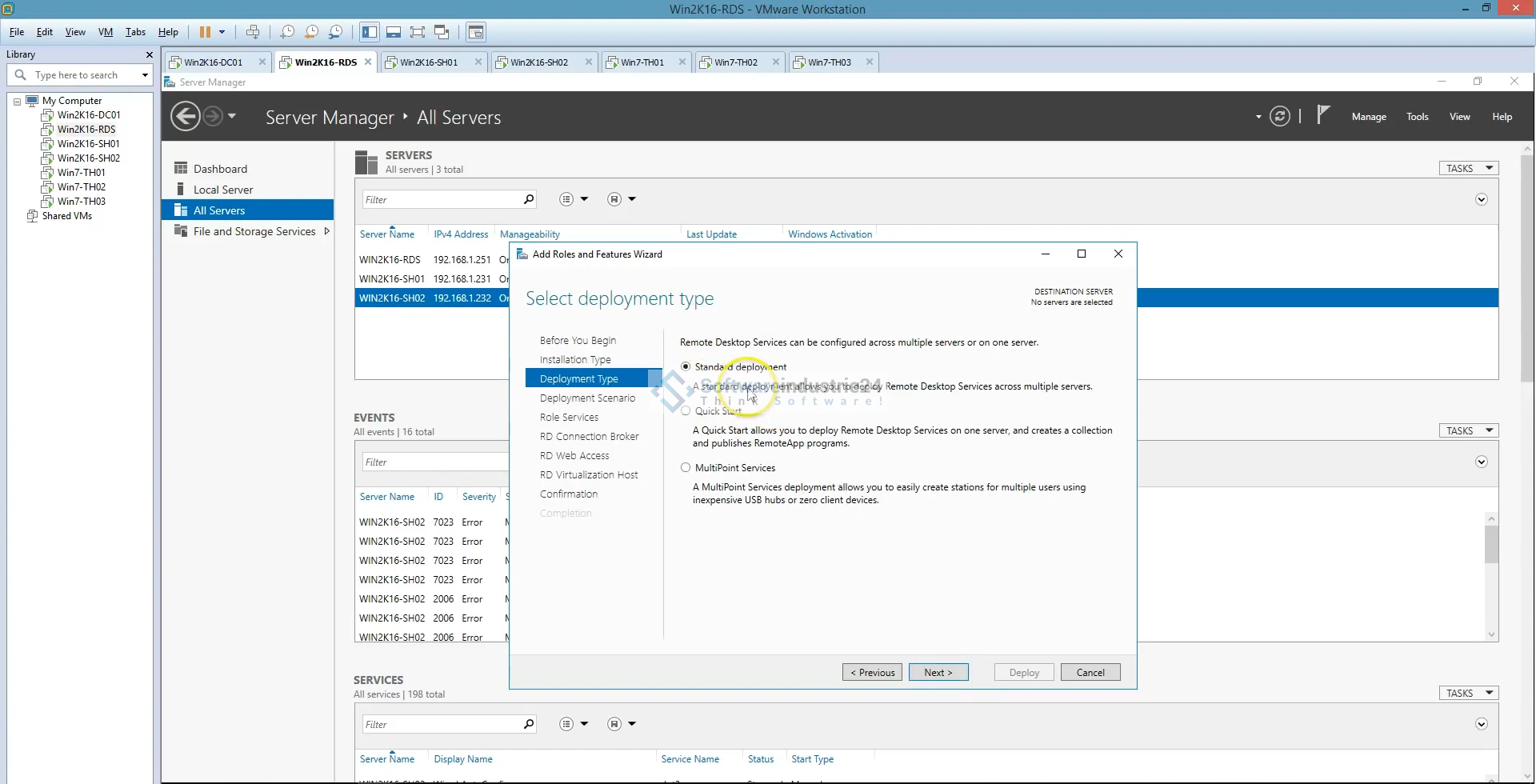
Task: Enter full screen mode via toolbar icon
Action: coord(417,32)
